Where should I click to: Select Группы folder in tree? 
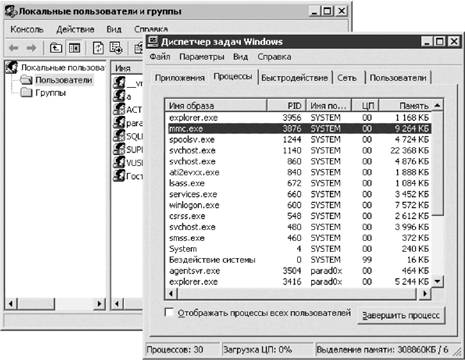point(43,93)
